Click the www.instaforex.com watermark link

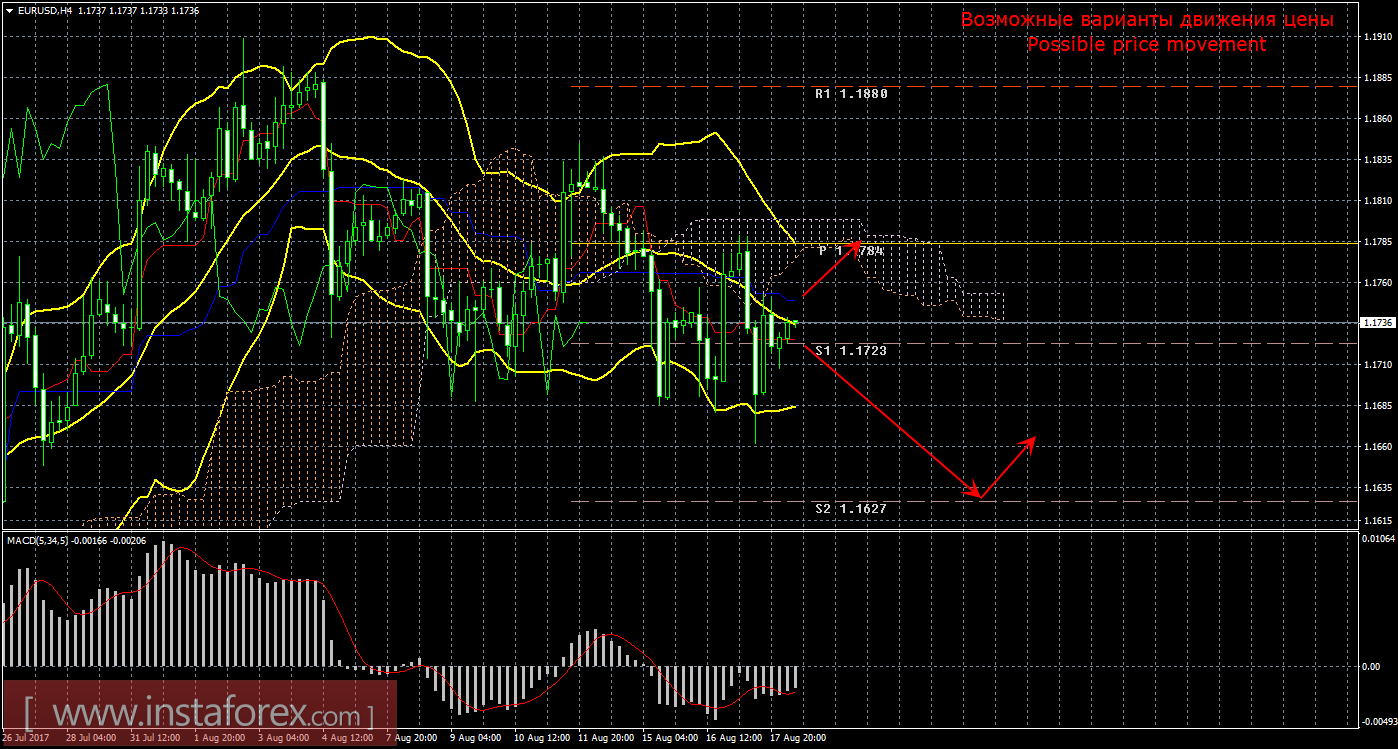198,715
